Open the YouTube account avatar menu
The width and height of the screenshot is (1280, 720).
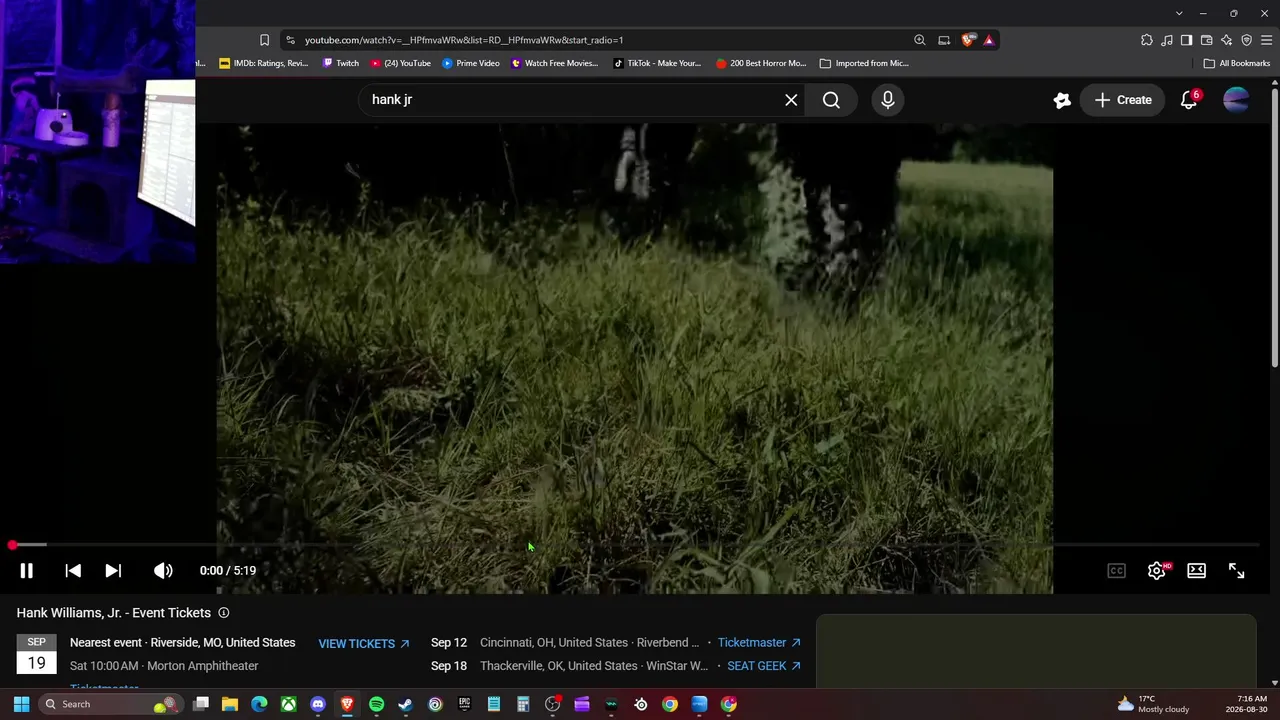point(1236,100)
